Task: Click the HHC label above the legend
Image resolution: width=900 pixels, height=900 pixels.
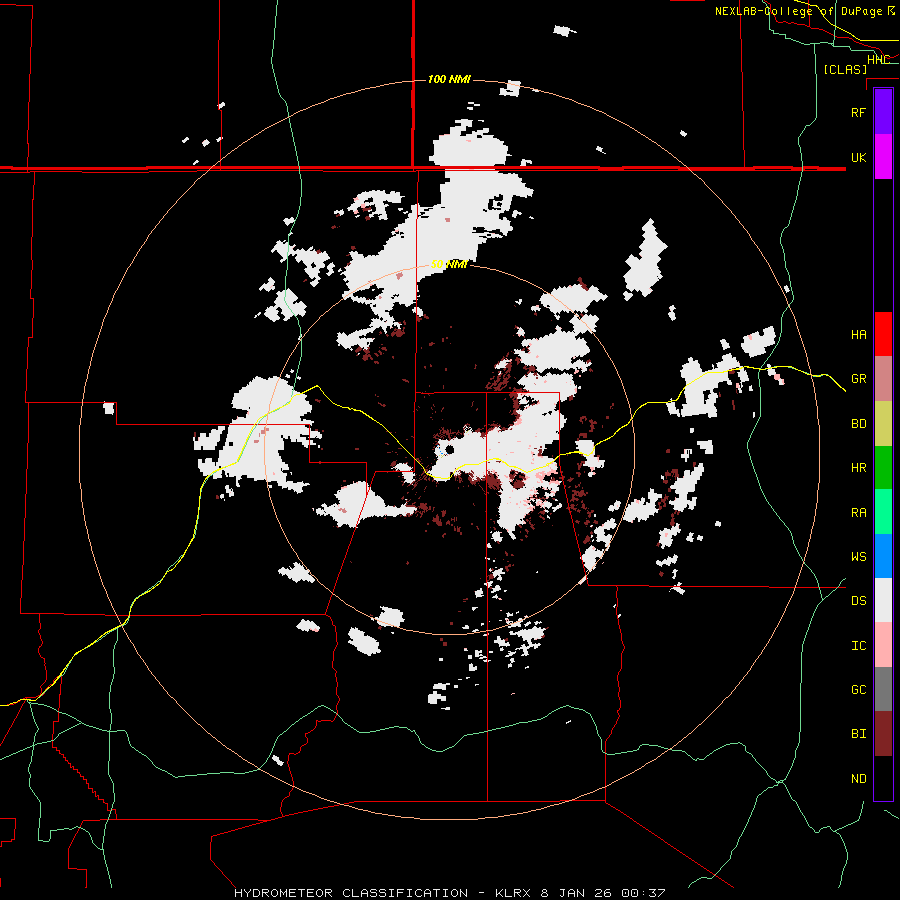Action: (x=878, y=60)
